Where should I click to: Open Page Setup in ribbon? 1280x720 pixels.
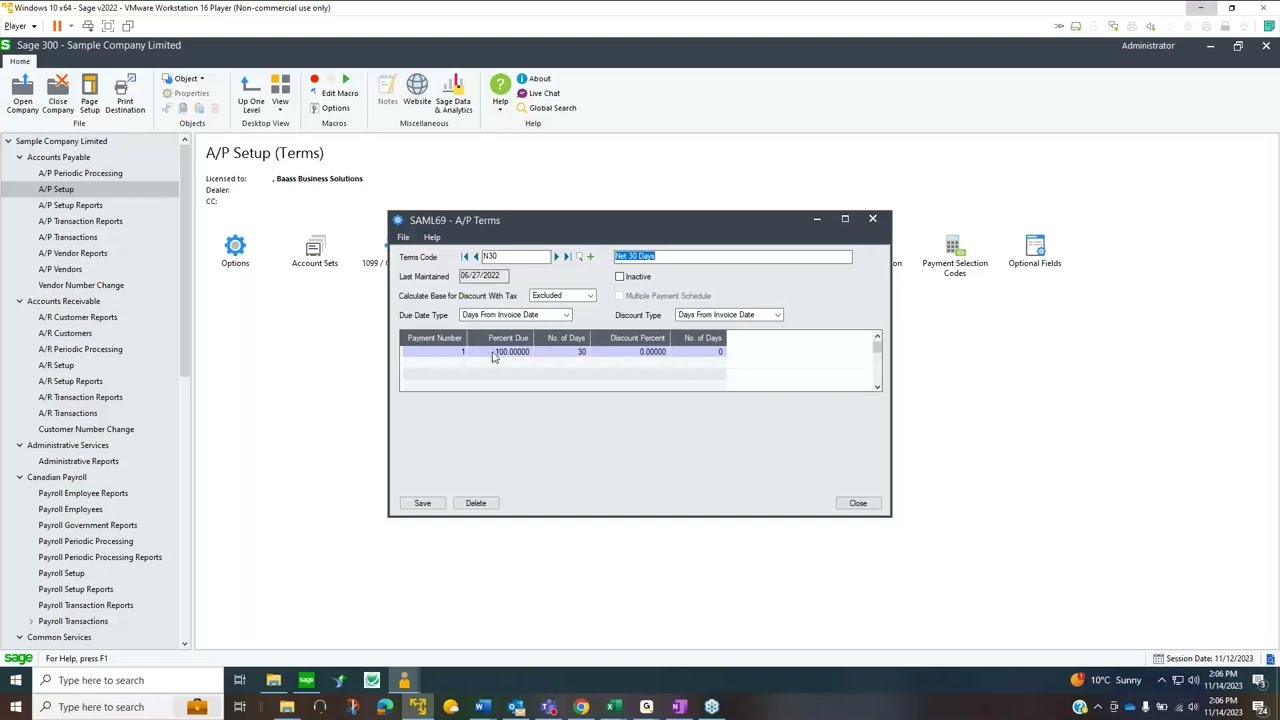point(89,93)
